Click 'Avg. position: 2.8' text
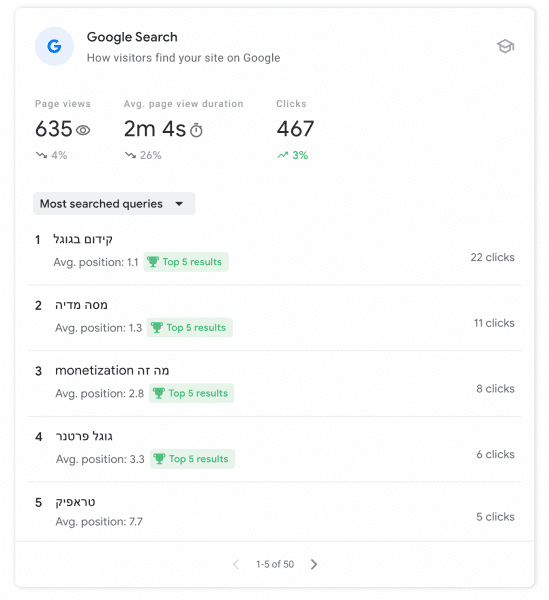Screen dimensions: 549x600 click(x=99, y=393)
